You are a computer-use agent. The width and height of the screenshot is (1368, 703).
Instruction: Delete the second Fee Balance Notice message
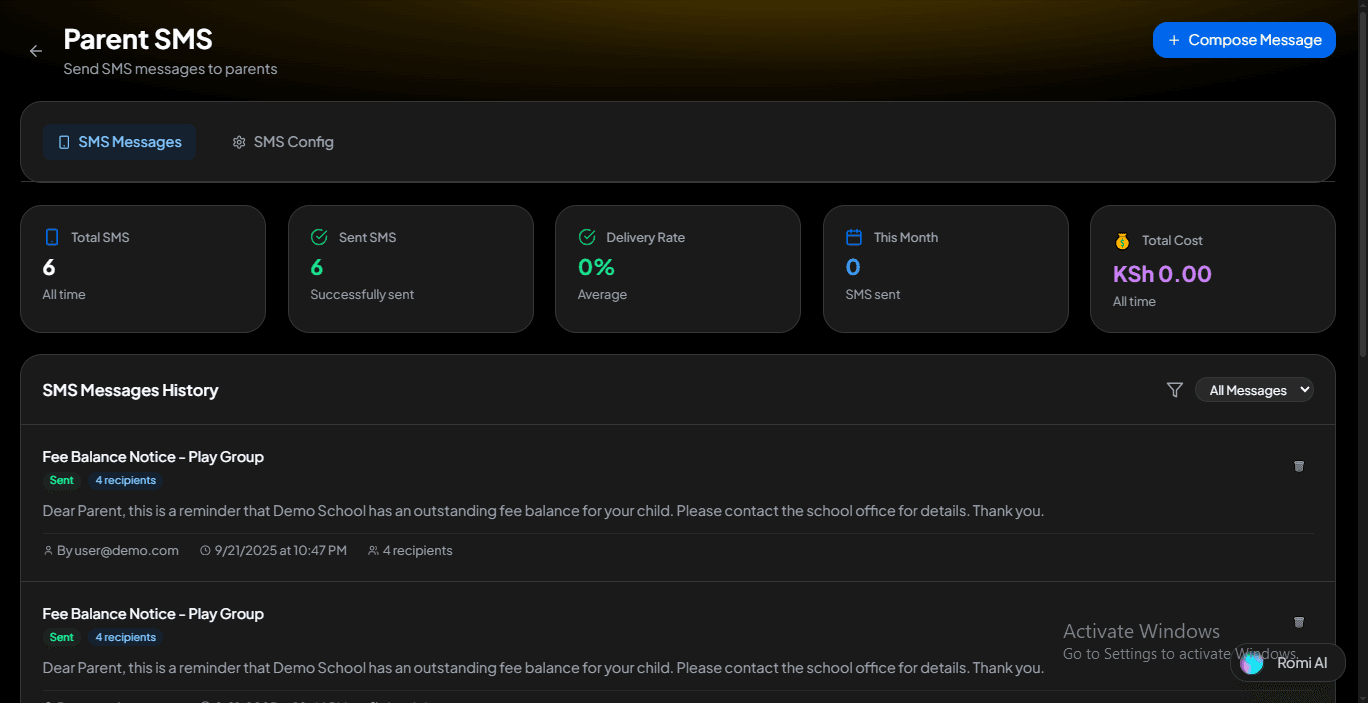click(x=1299, y=622)
